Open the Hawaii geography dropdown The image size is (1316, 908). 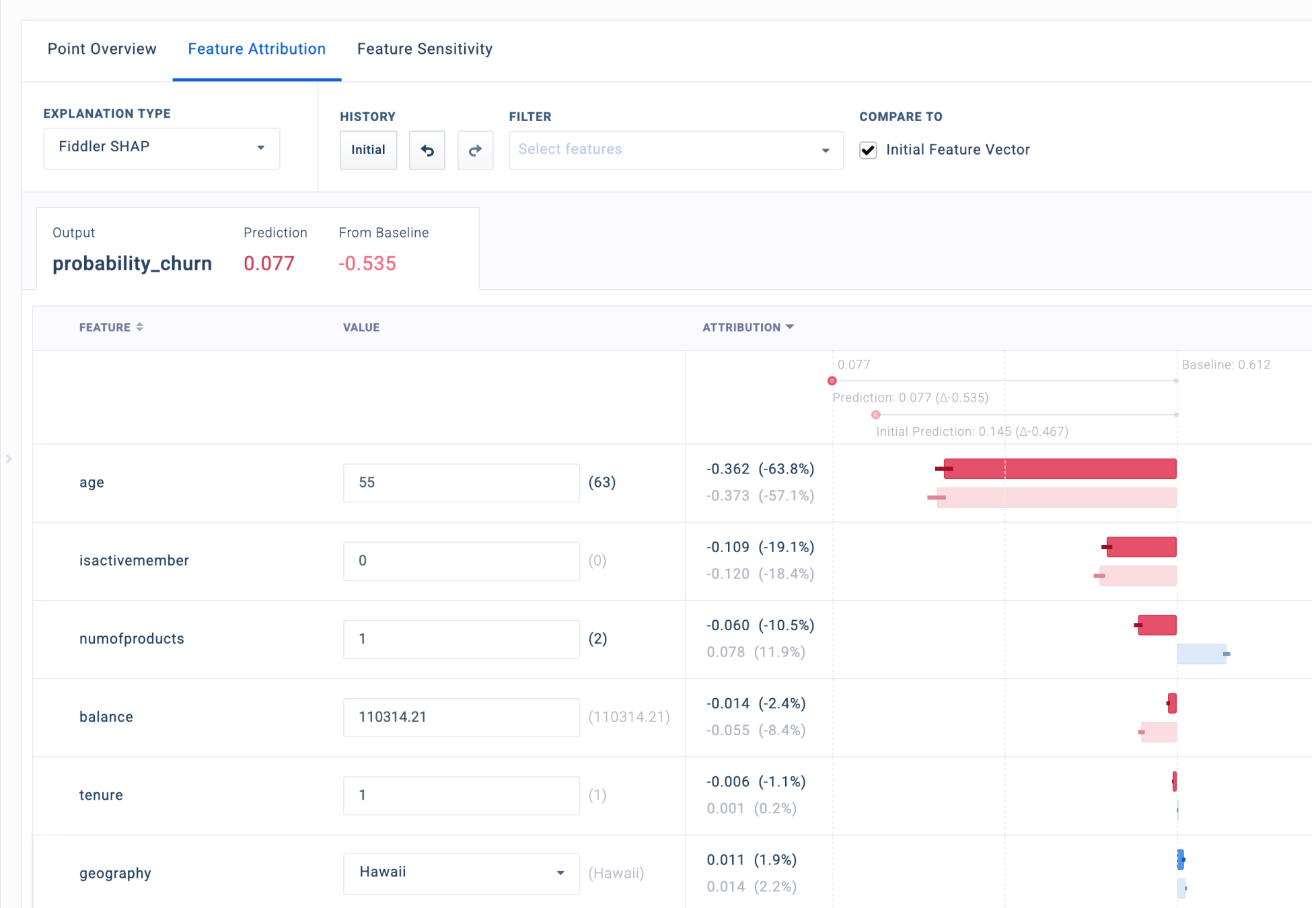pos(461,872)
